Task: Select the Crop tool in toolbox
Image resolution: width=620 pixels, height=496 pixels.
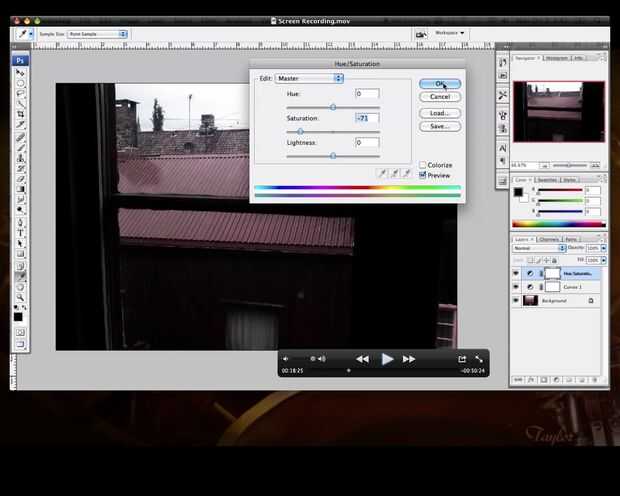Action: pos(20,115)
